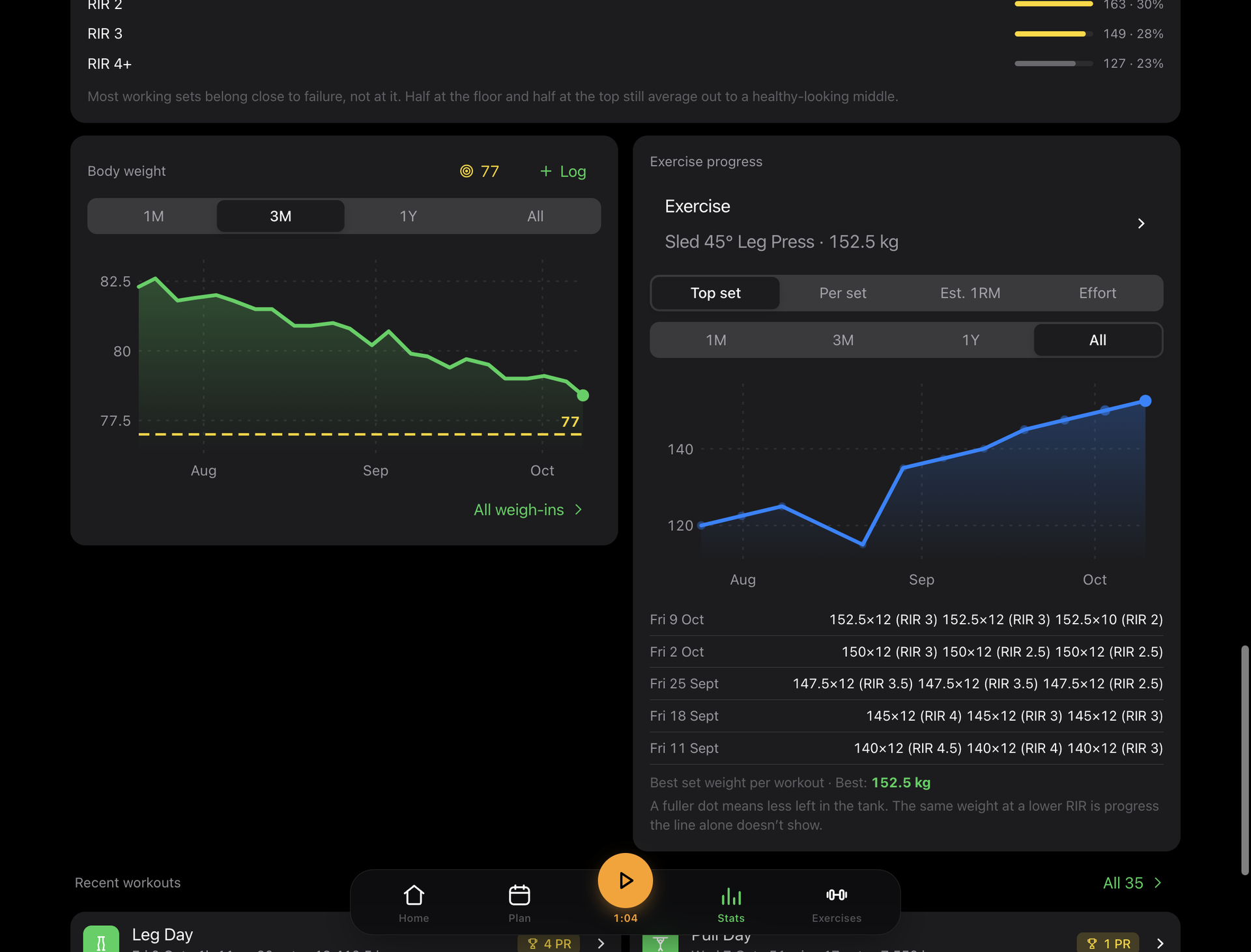Select All range in Exercise progress
Screen dimensions: 1251x952
1097,340
